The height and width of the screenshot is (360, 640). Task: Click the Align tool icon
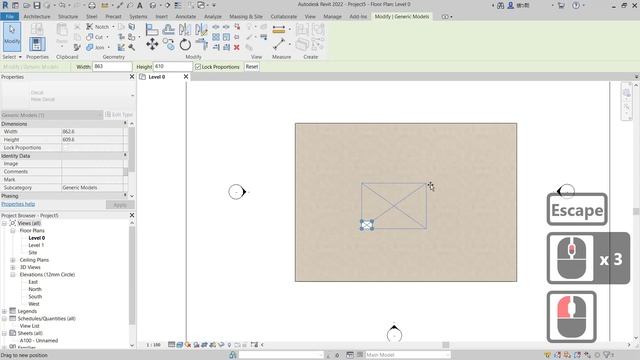tap(152, 30)
